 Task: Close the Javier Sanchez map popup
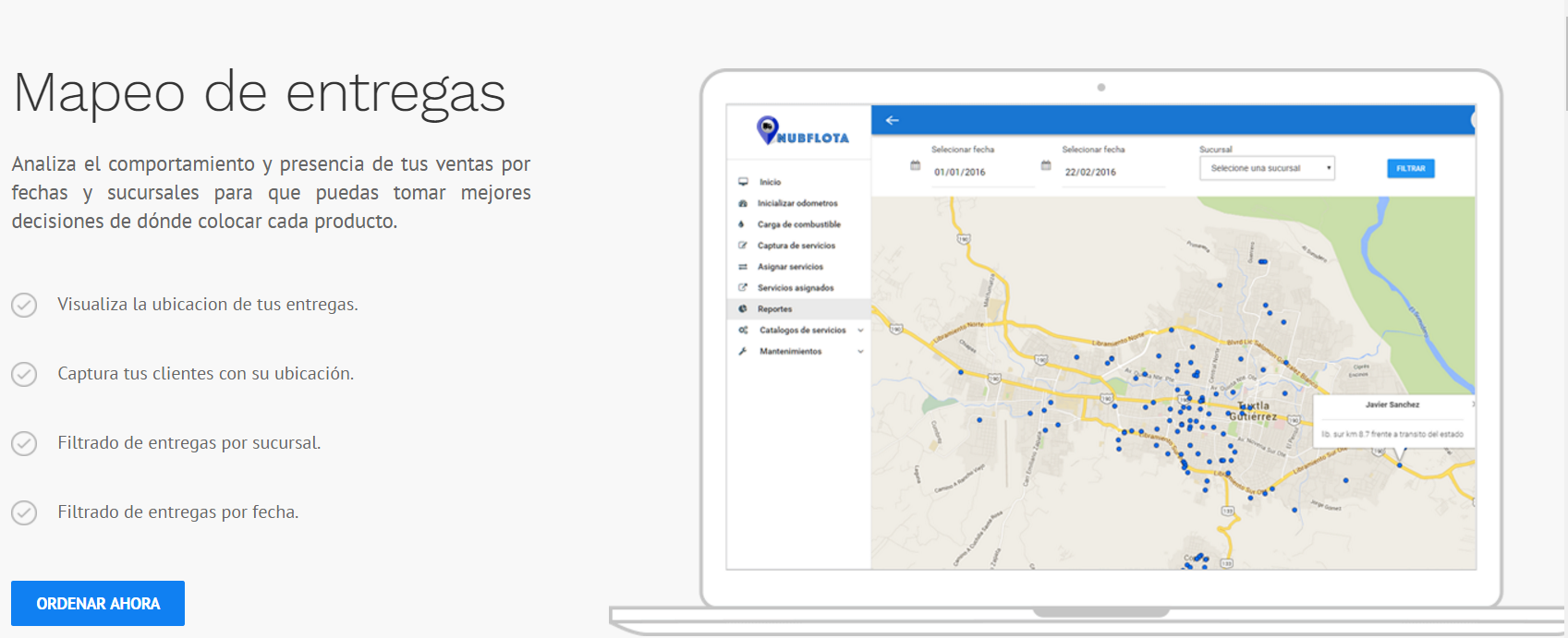pos(1473,404)
